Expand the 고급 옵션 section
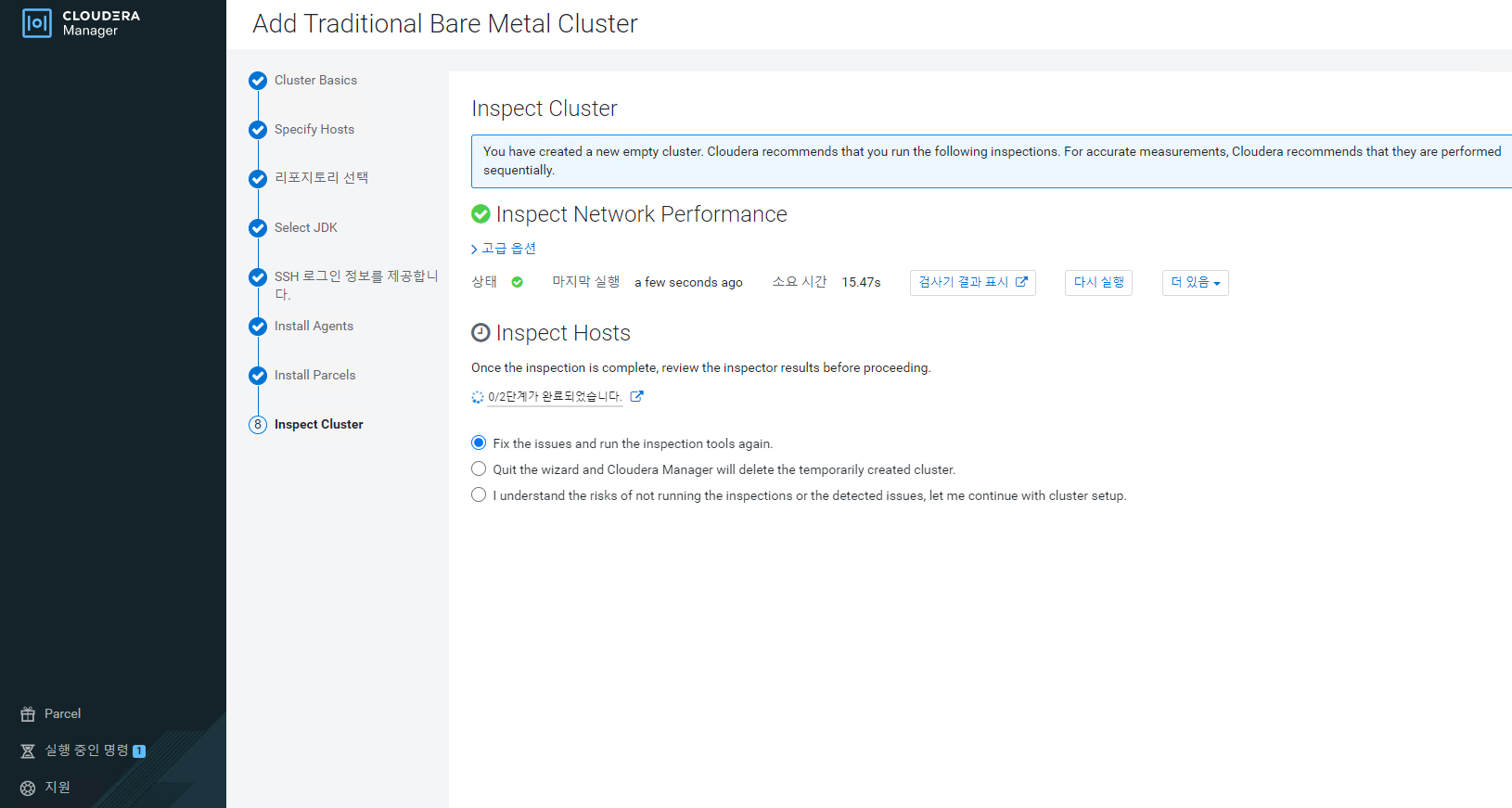 pyautogui.click(x=504, y=249)
